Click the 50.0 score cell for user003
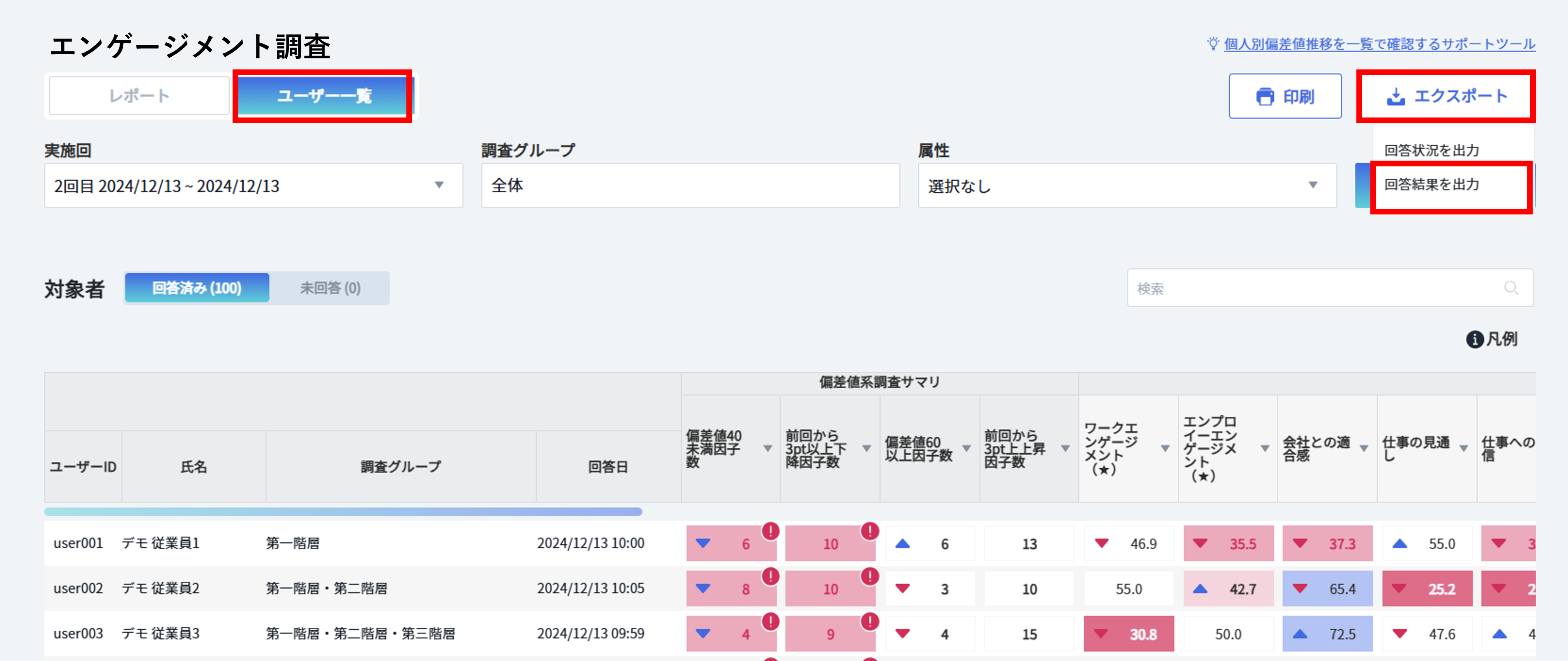 (x=1228, y=633)
